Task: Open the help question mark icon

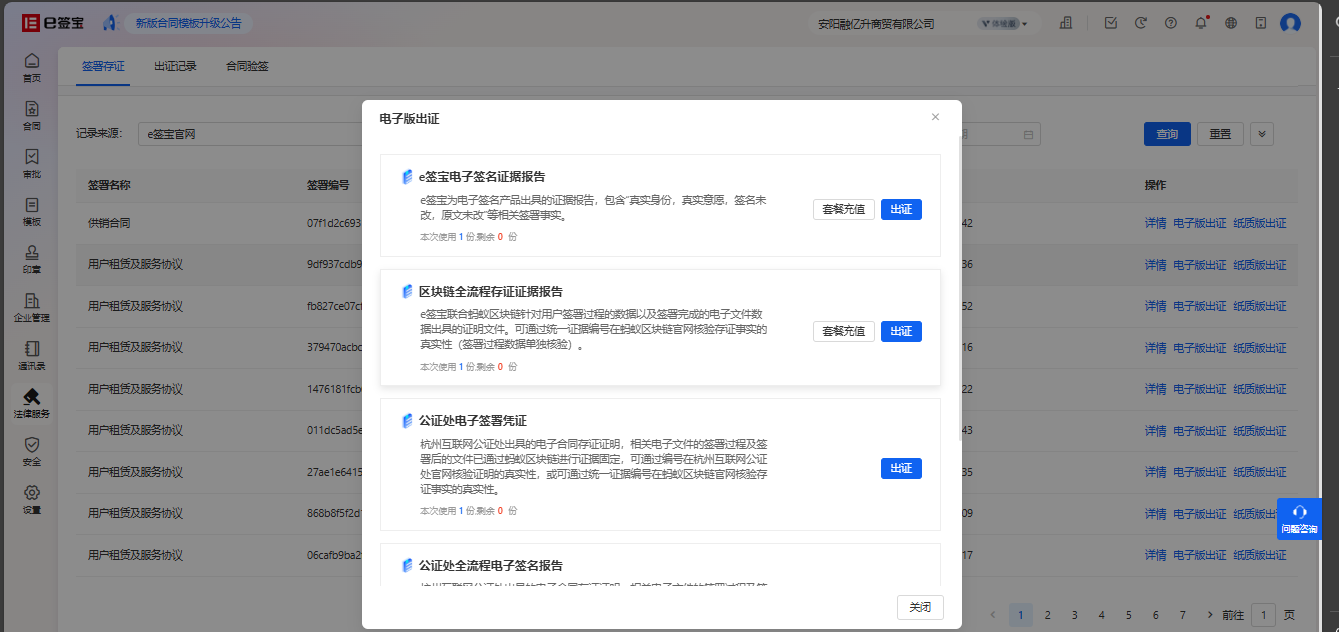Action: point(1171,22)
